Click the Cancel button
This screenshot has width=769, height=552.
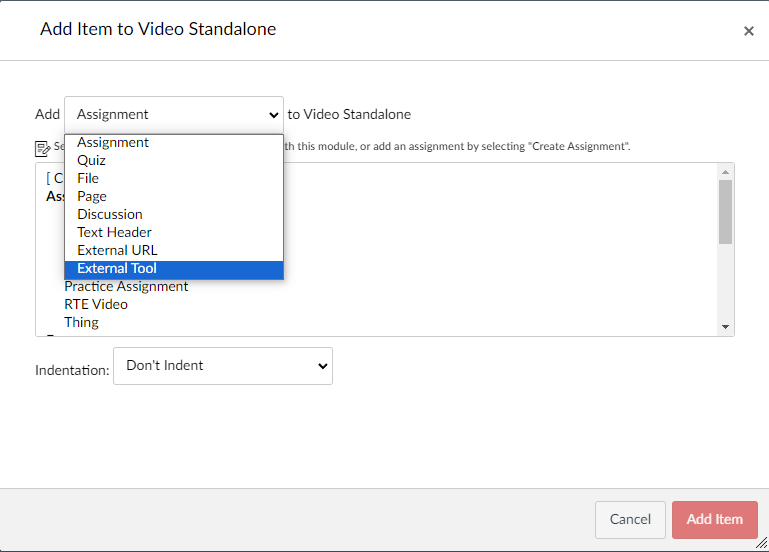click(x=630, y=520)
